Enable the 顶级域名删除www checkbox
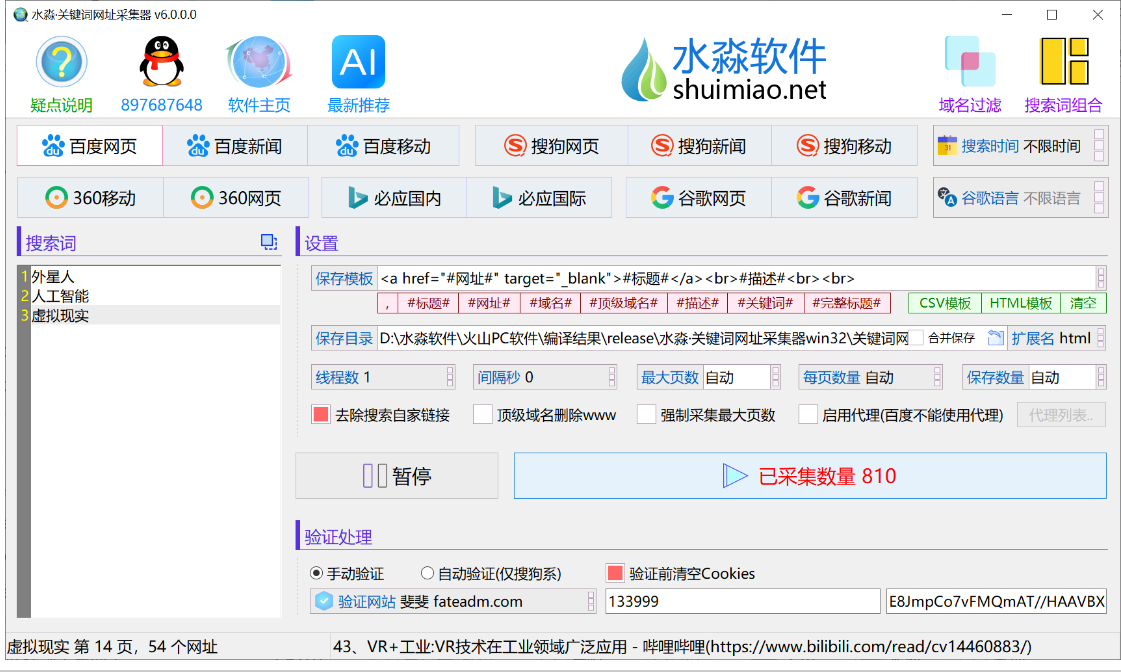 (x=483, y=415)
